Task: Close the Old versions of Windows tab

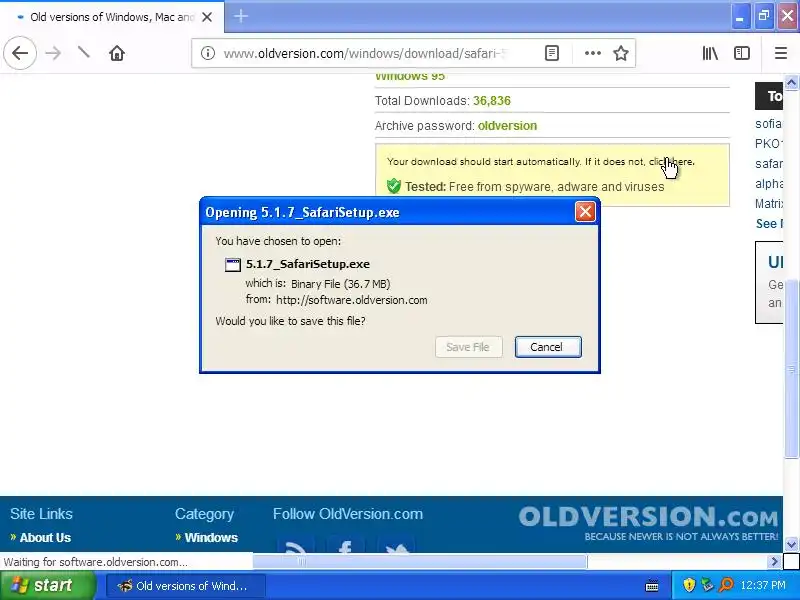Action: [x=207, y=17]
